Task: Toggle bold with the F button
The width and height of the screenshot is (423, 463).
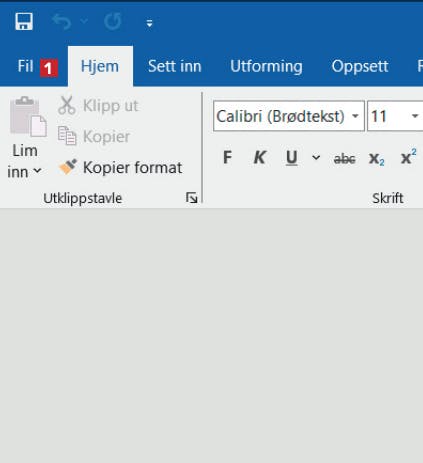Action: pos(227,158)
